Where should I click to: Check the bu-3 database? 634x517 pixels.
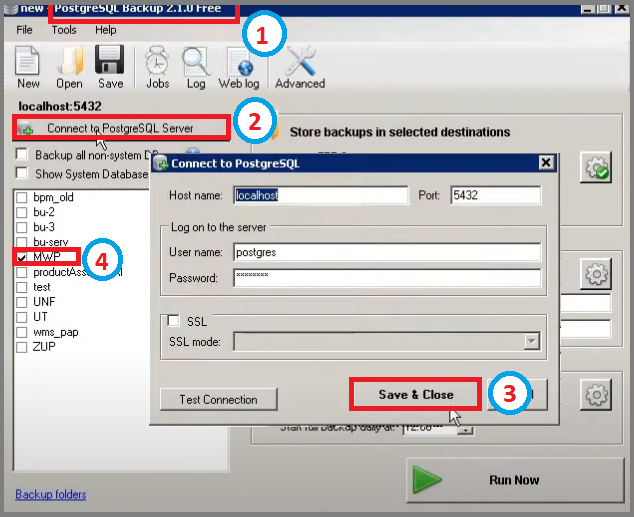pos(21,227)
